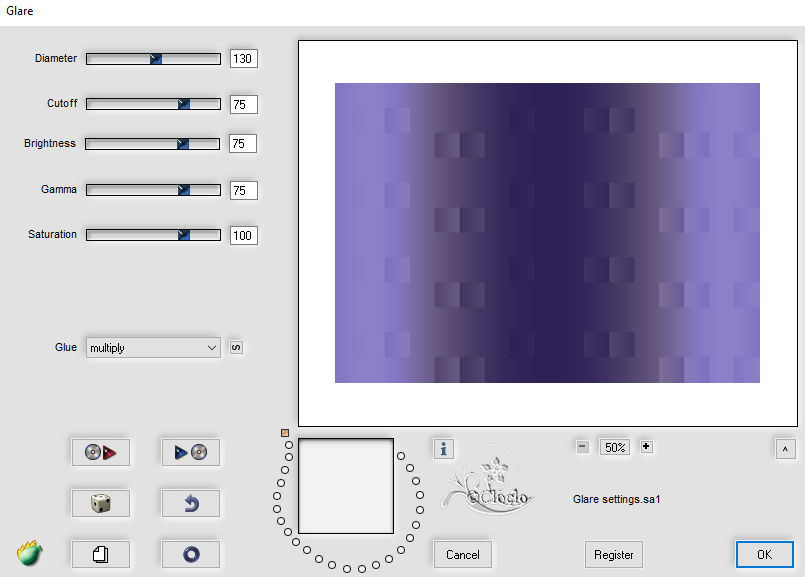
Task: Click the blue ring reset button
Action: tap(190, 554)
